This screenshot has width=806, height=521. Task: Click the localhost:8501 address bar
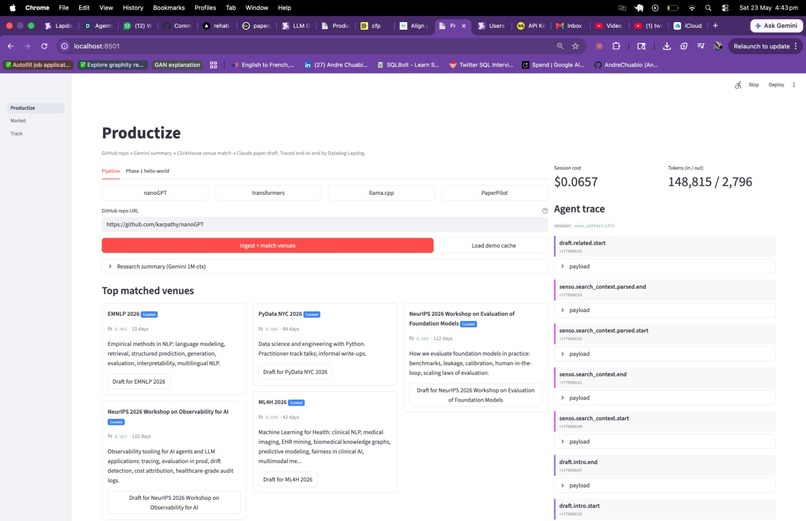coord(308,46)
